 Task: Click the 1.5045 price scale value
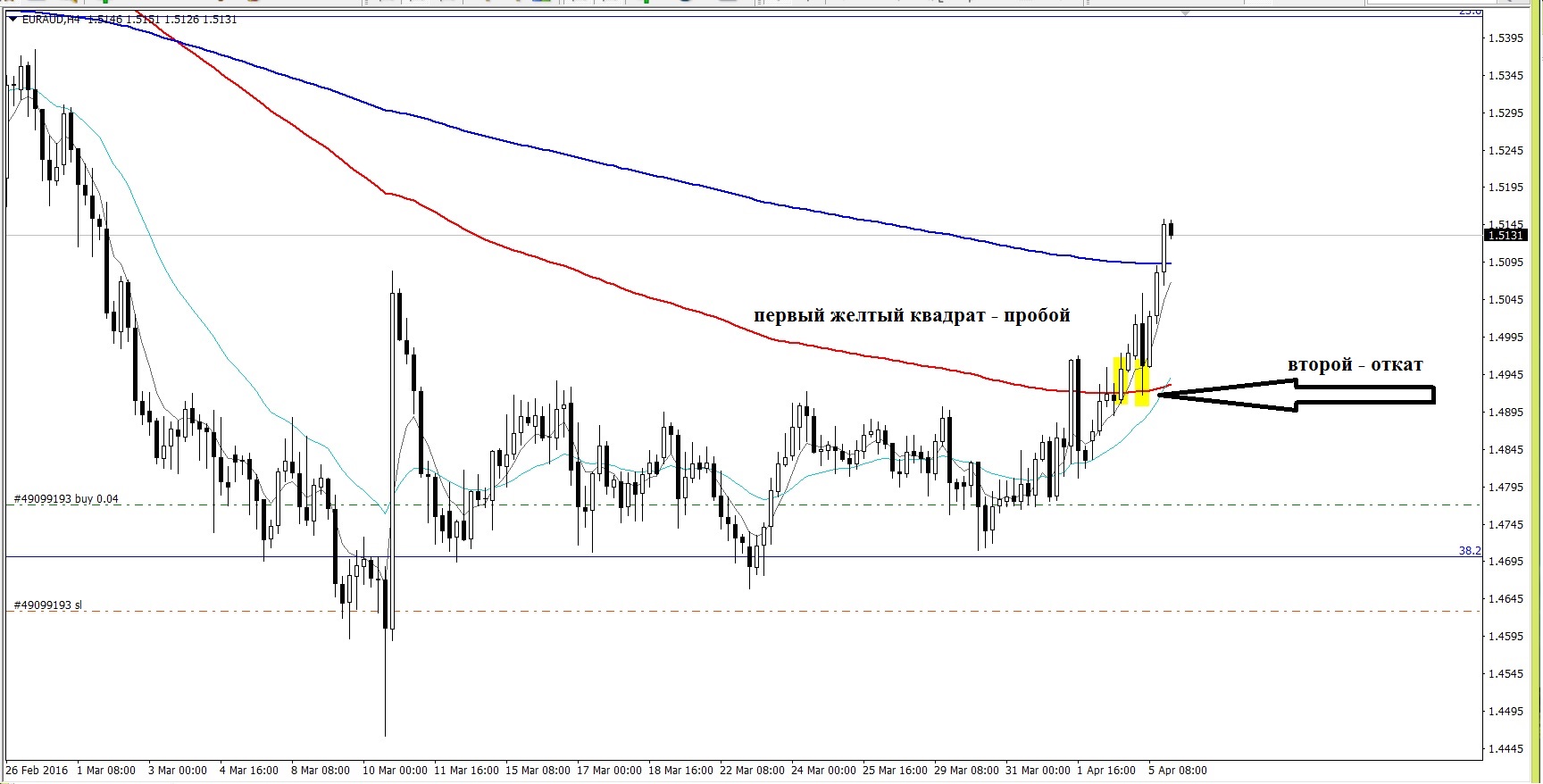(x=1505, y=300)
